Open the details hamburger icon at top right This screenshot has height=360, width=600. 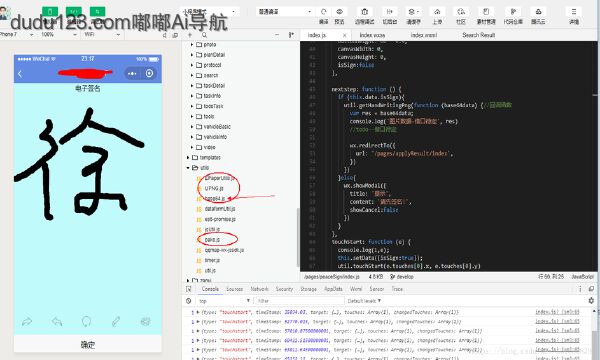(574, 11)
